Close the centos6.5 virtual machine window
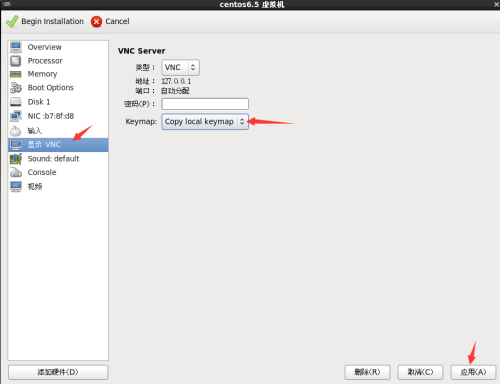 click(496, 4)
